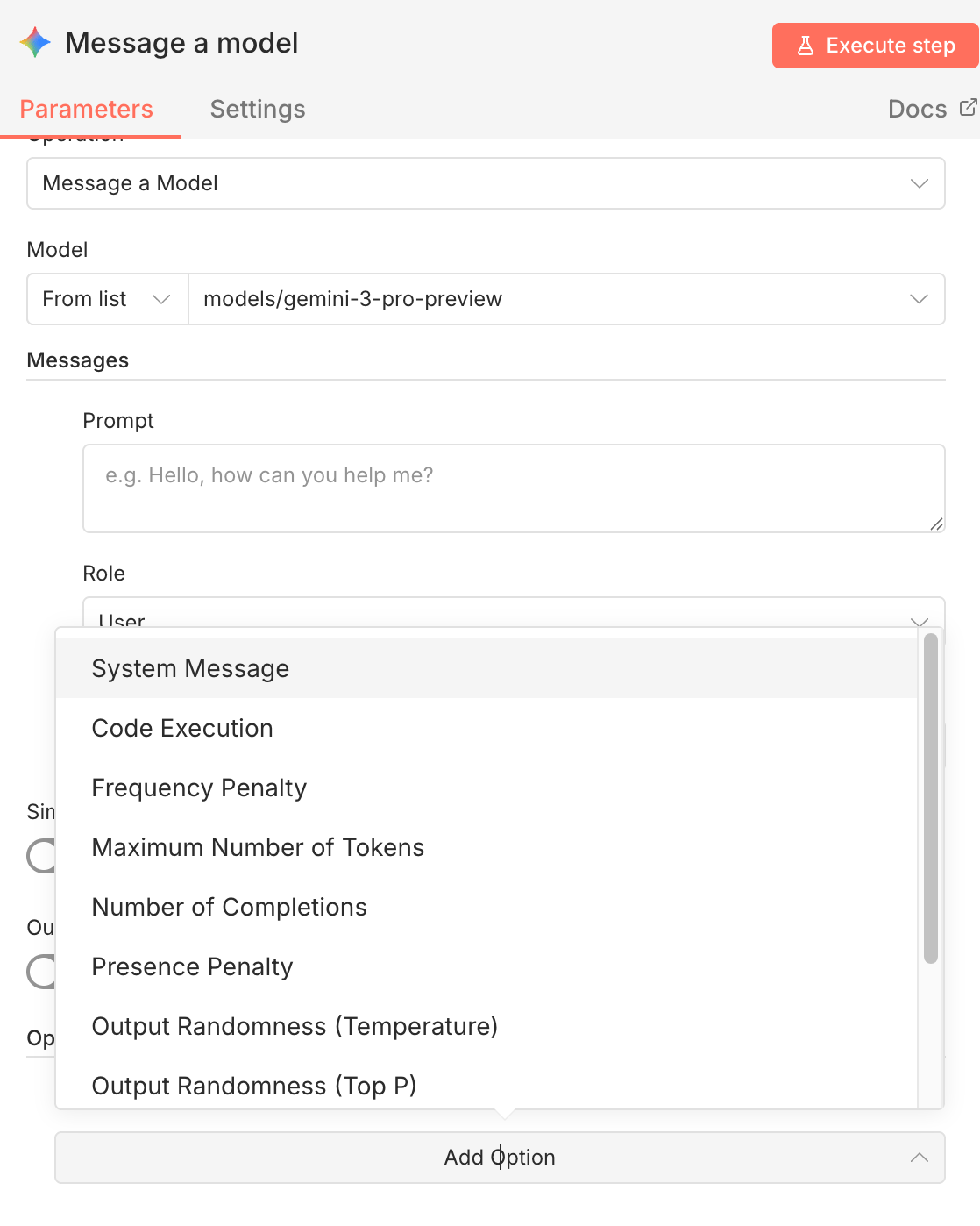
Task: Toggle the switch below the Sin... label
Action: [x=39, y=857]
